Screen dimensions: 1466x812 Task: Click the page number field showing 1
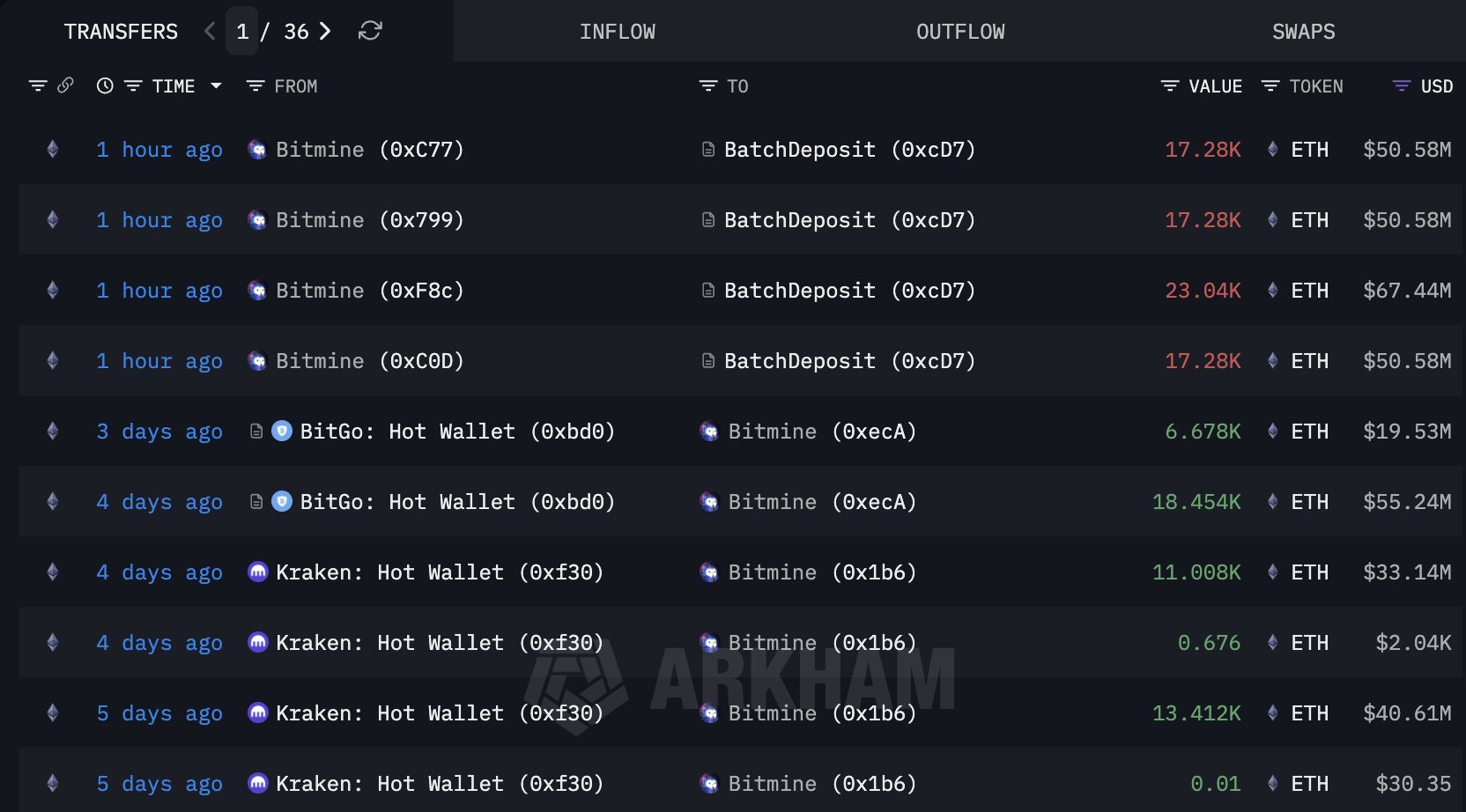(x=242, y=30)
